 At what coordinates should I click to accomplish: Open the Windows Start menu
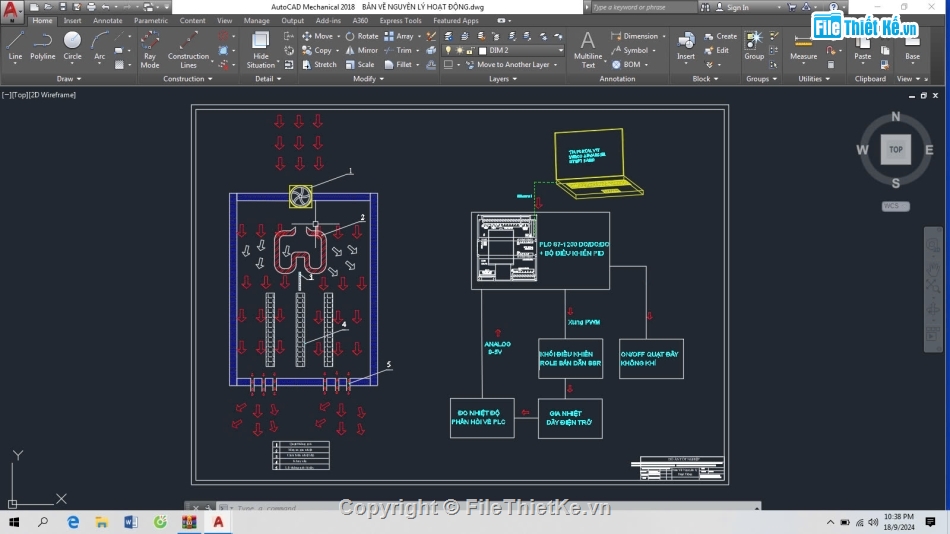click(x=13, y=522)
